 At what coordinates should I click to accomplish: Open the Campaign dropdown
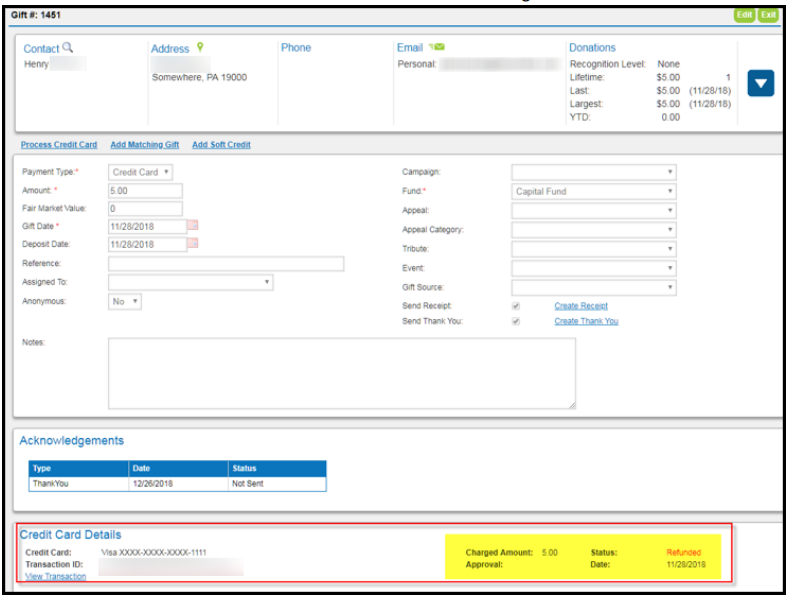click(594, 172)
